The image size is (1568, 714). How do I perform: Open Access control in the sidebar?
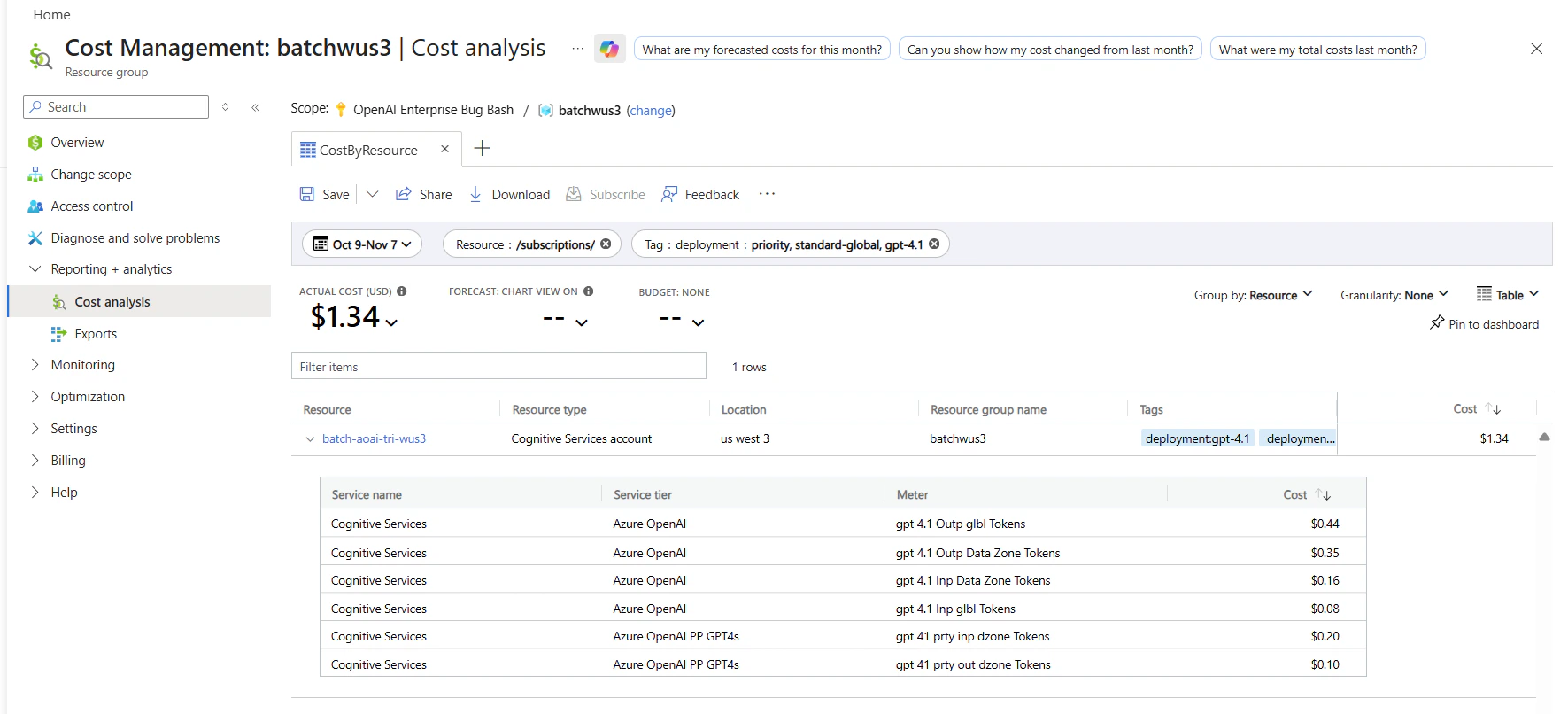point(92,206)
